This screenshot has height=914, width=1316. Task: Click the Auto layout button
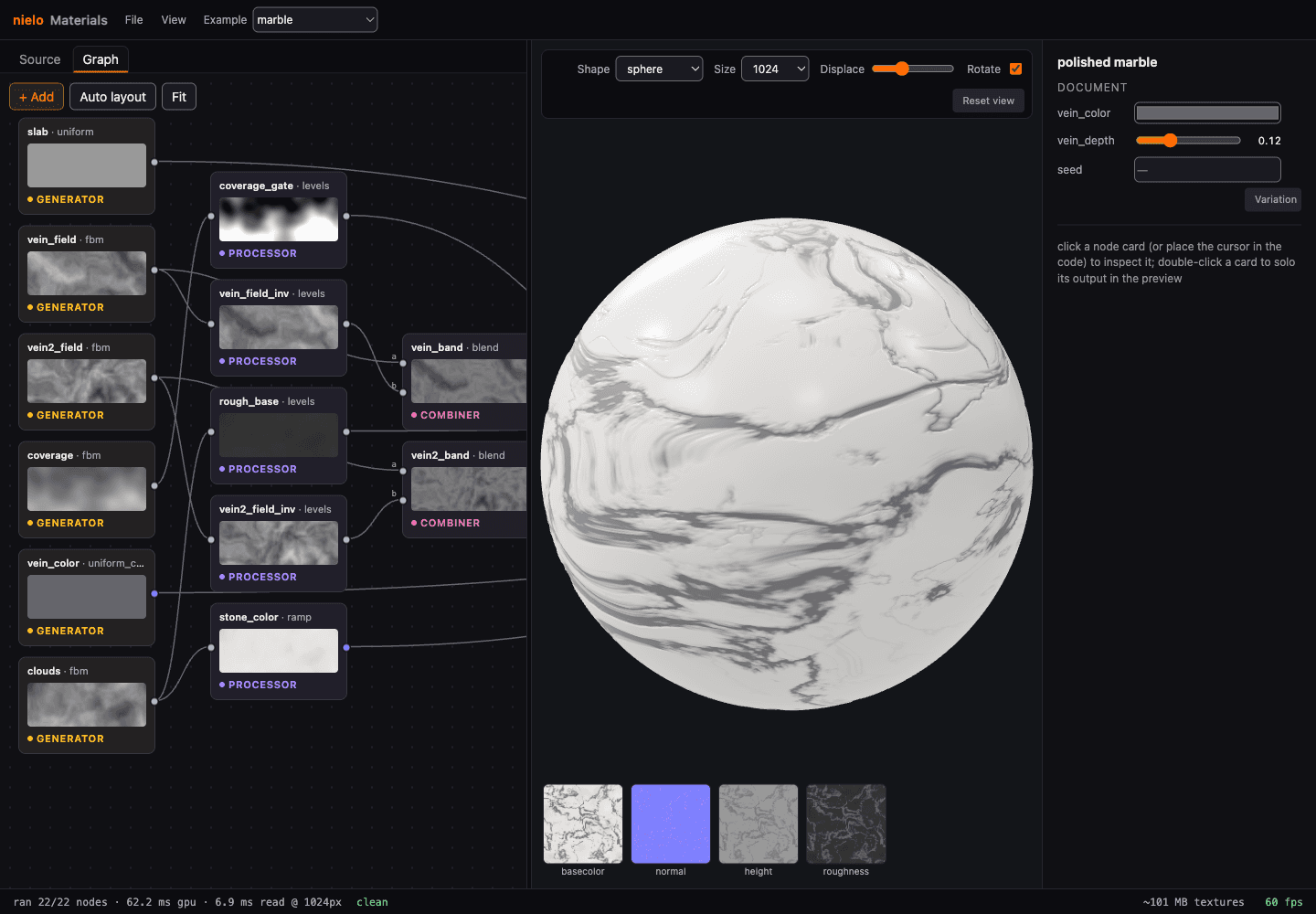click(x=112, y=97)
